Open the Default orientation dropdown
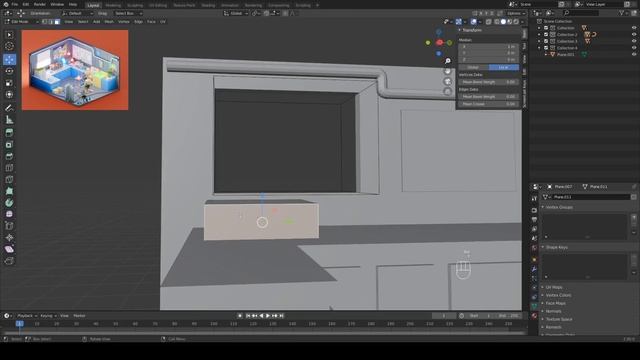Image resolution: width=640 pixels, height=360 pixels. (78, 13)
